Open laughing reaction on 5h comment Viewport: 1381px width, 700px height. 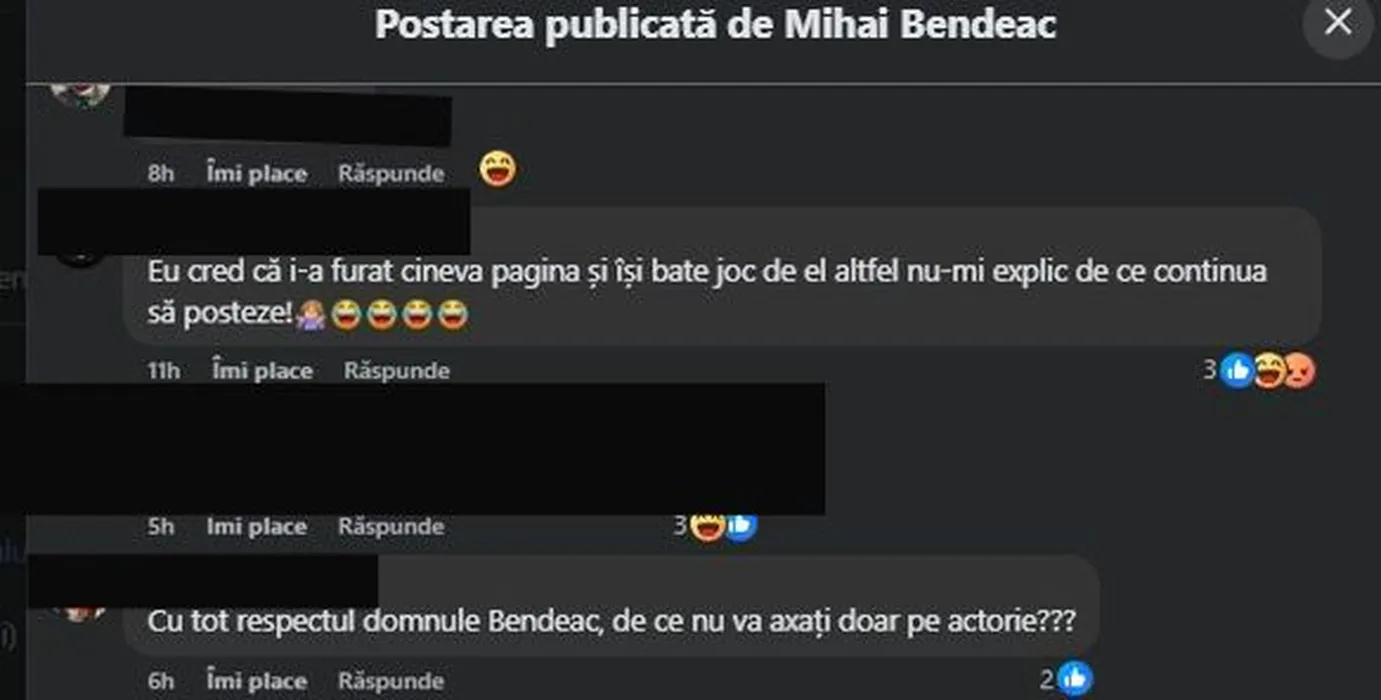click(x=707, y=526)
